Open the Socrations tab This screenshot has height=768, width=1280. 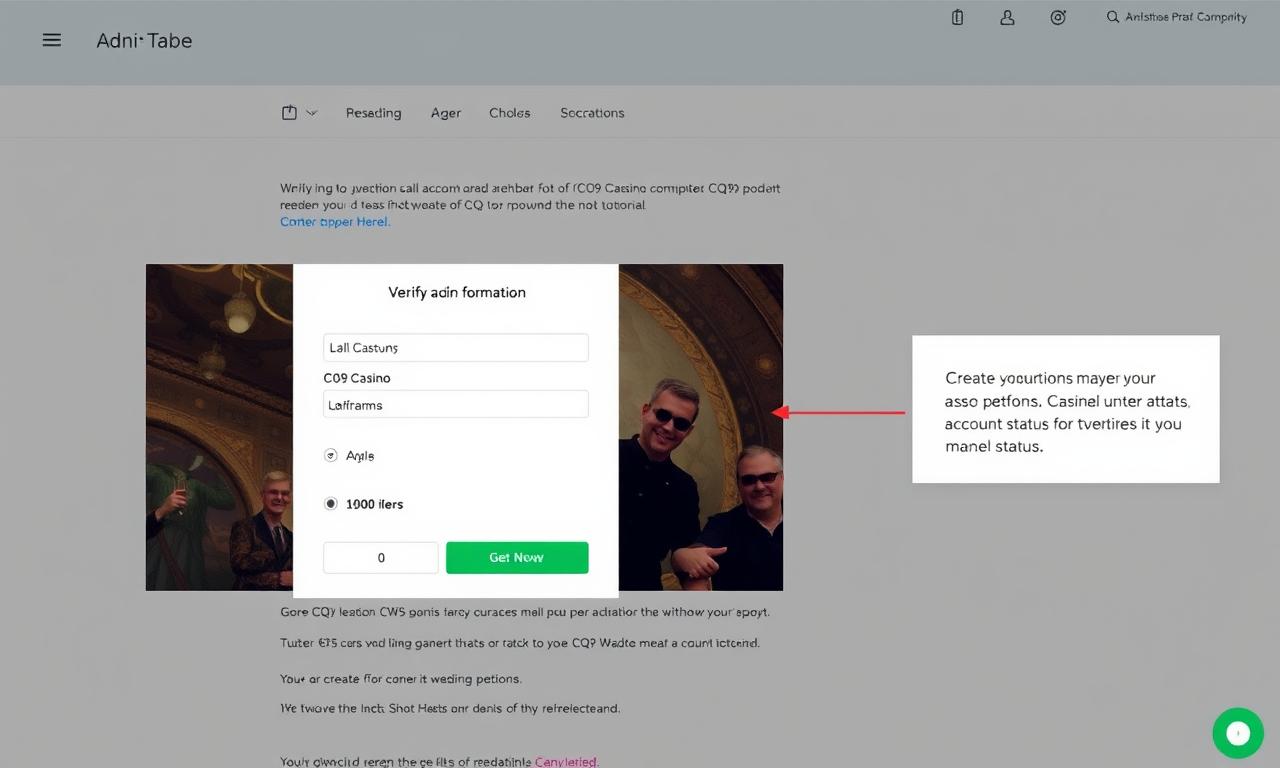coord(592,113)
